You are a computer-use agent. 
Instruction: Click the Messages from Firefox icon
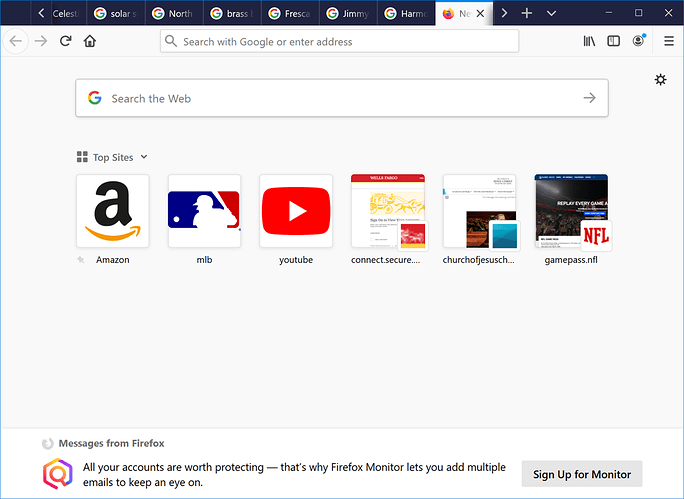point(47,444)
